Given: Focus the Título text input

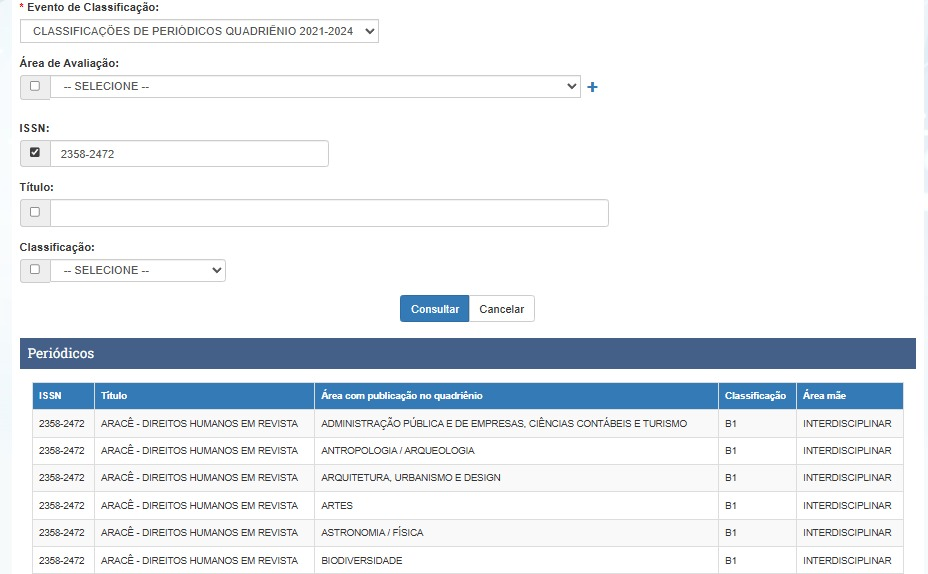Looking at the screenshot, I should [329, 213].
